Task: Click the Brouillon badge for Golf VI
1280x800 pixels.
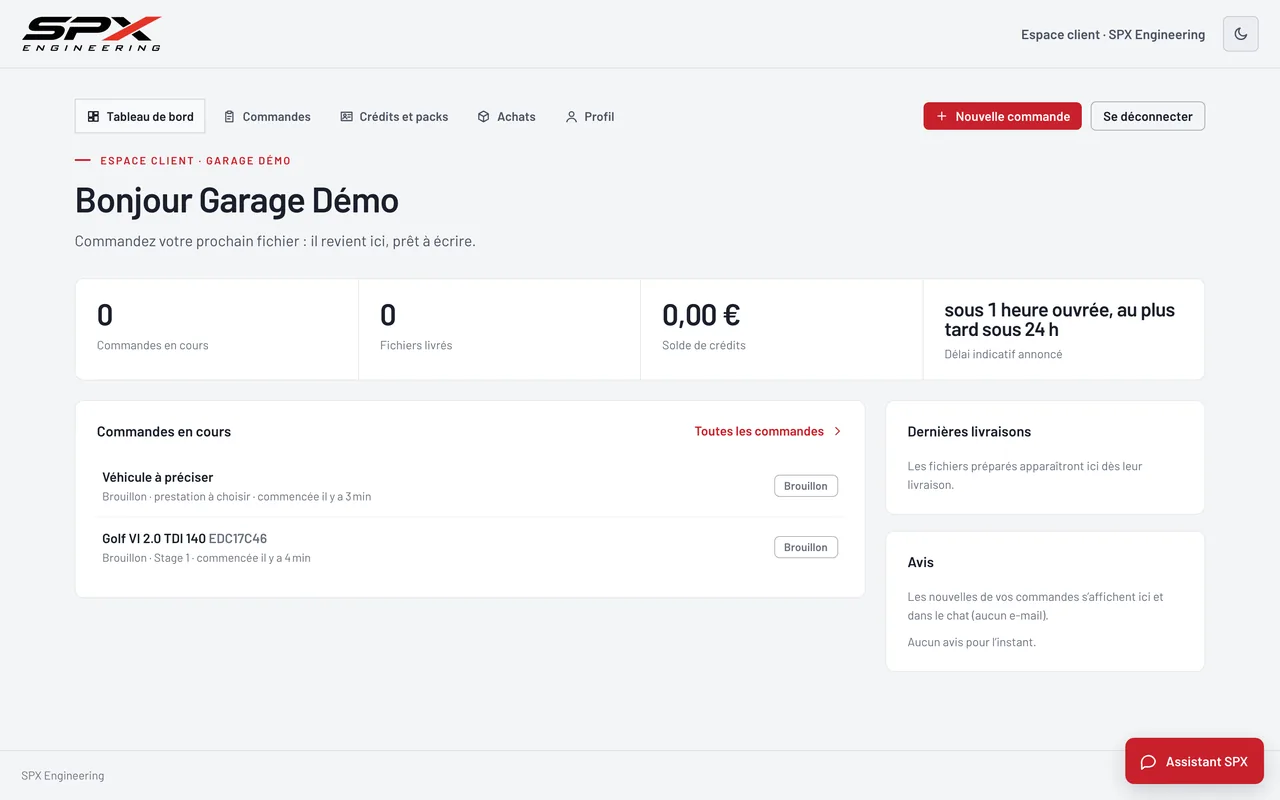Action: coord(806,547)
